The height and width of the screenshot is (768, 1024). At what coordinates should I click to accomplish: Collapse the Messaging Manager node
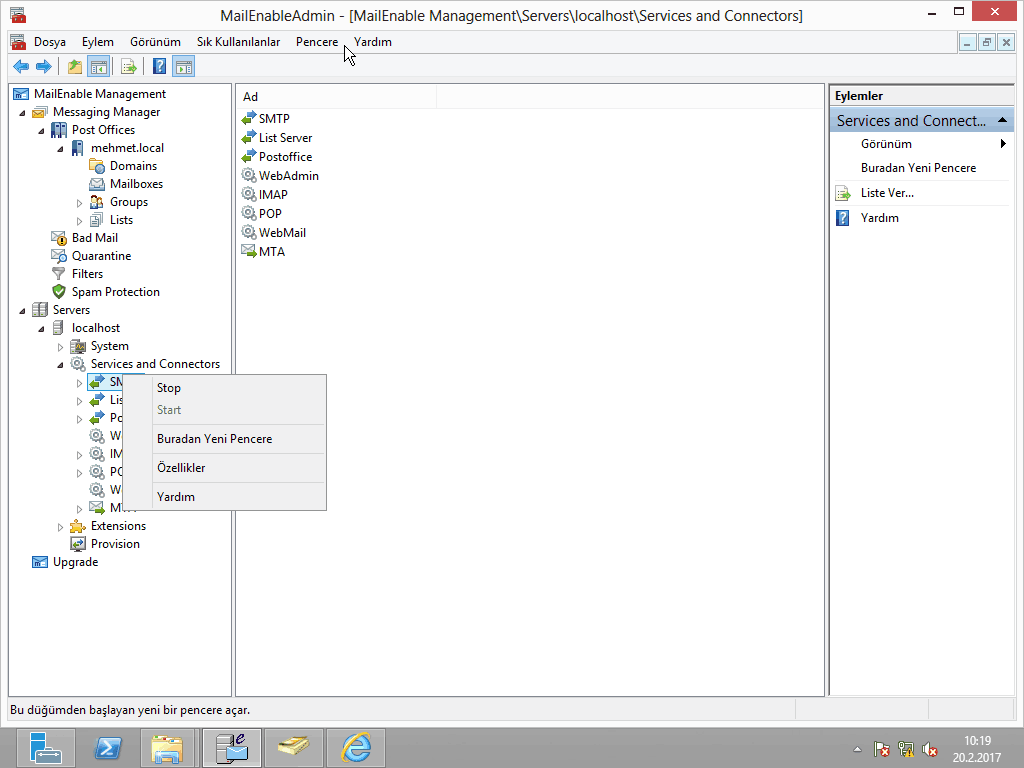click(23, 113)
